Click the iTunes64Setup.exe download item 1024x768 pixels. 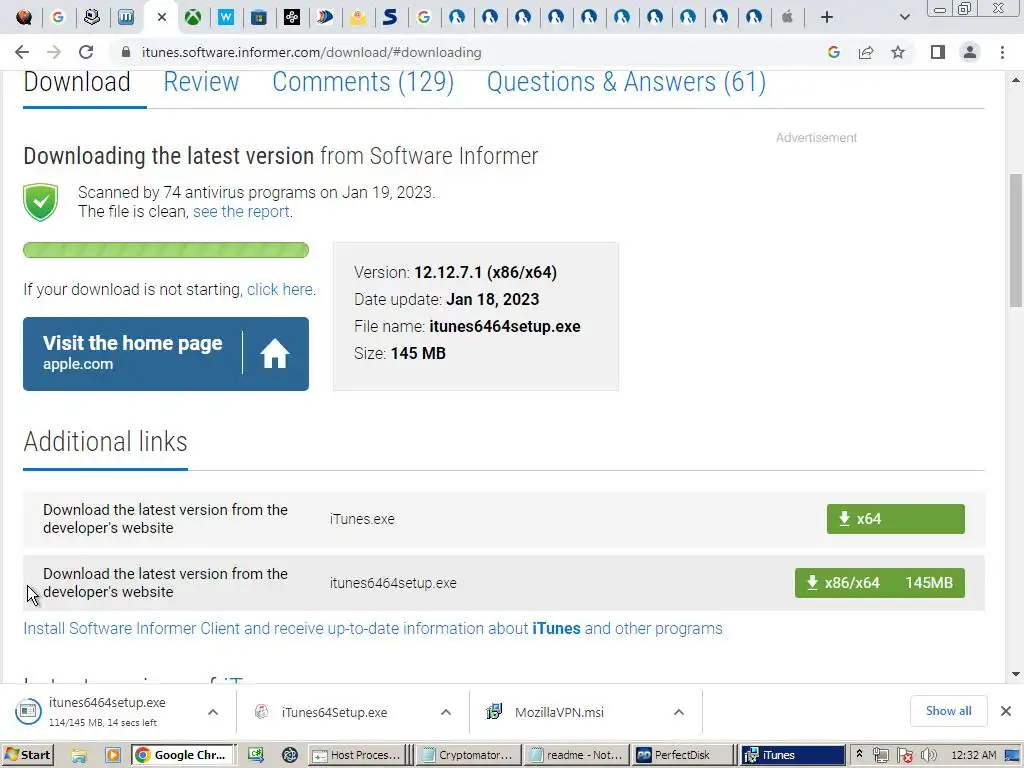click(334, 712)
